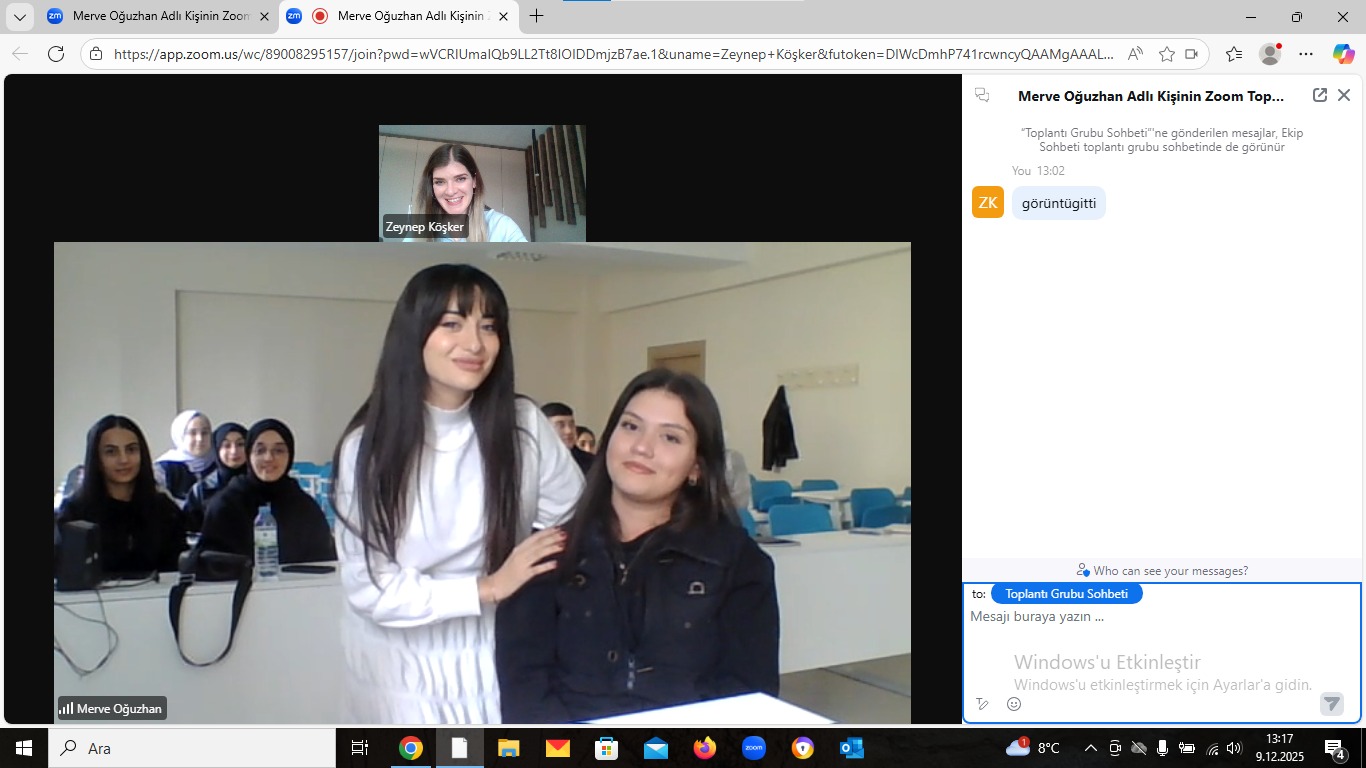Image resolution: width=1366 pixels, height=768 pixels.
Task: Click the text formatting icon in chat
Action: pos(983,704)
